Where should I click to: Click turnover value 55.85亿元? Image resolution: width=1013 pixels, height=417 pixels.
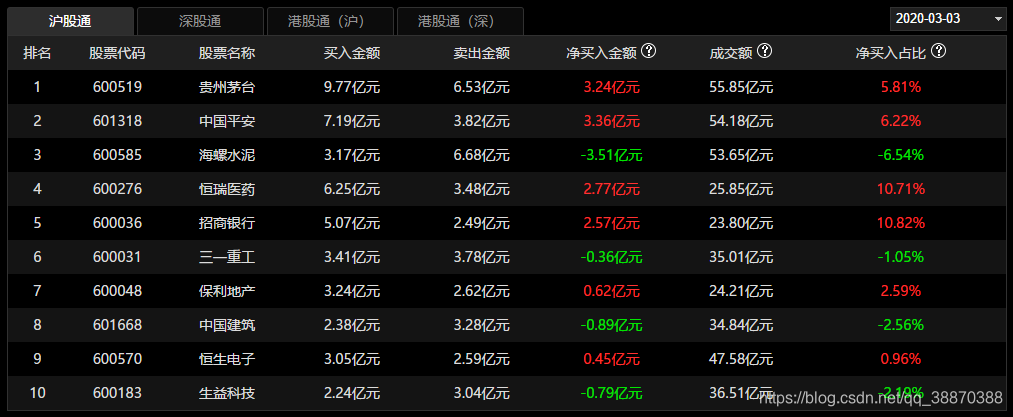point(741,87)
